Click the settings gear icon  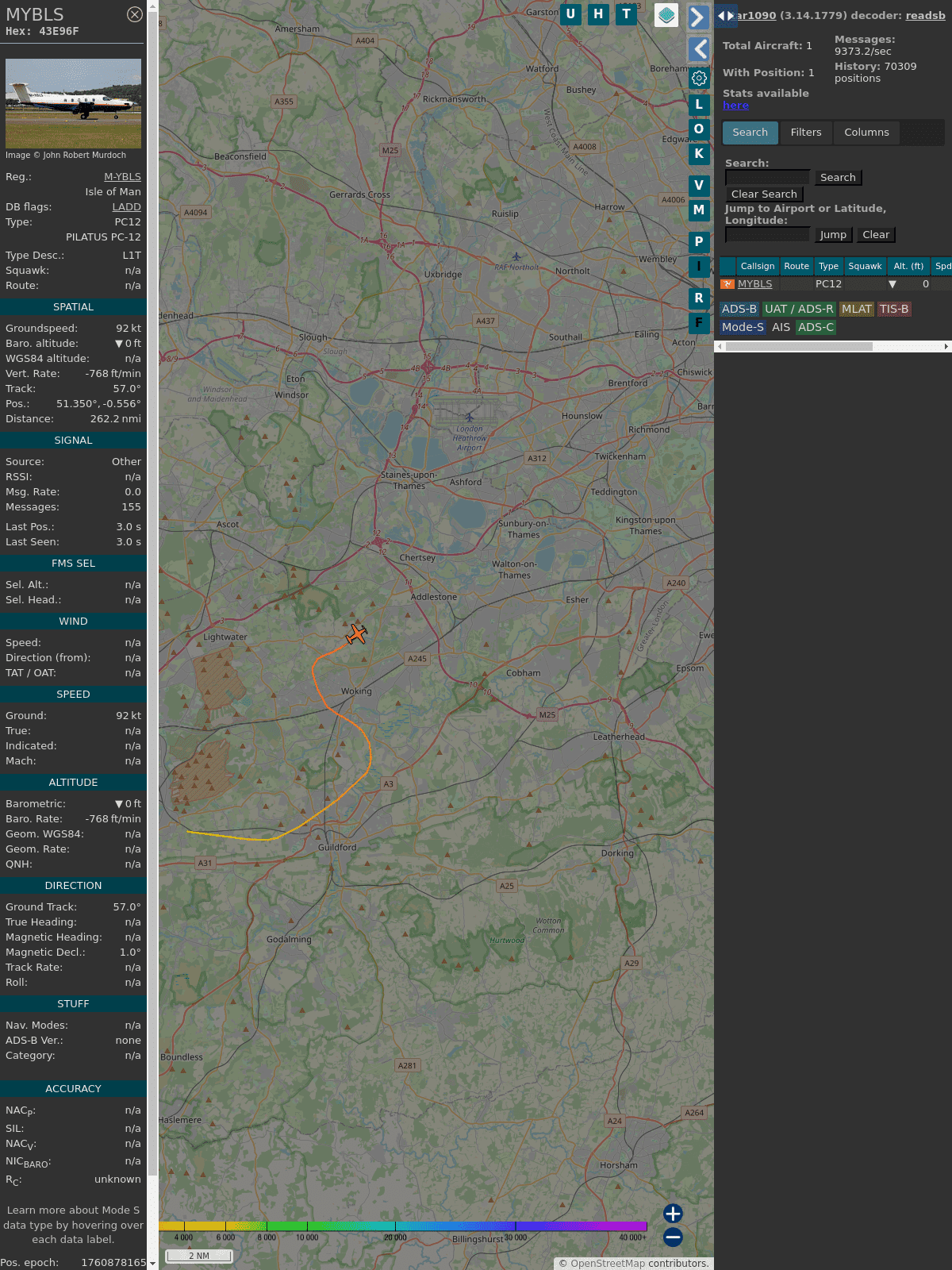point(699,78)
